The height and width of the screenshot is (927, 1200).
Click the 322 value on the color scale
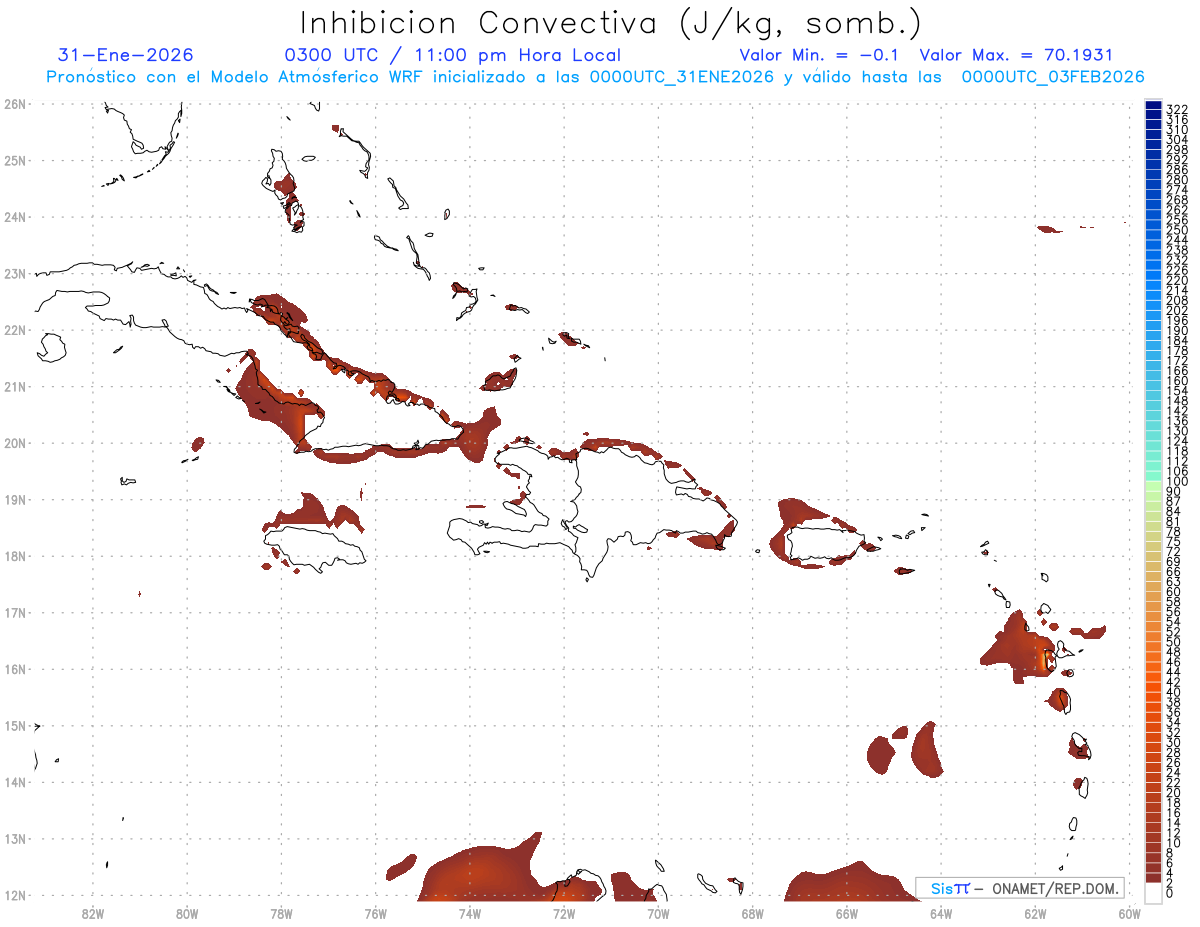click(1177, 109)
